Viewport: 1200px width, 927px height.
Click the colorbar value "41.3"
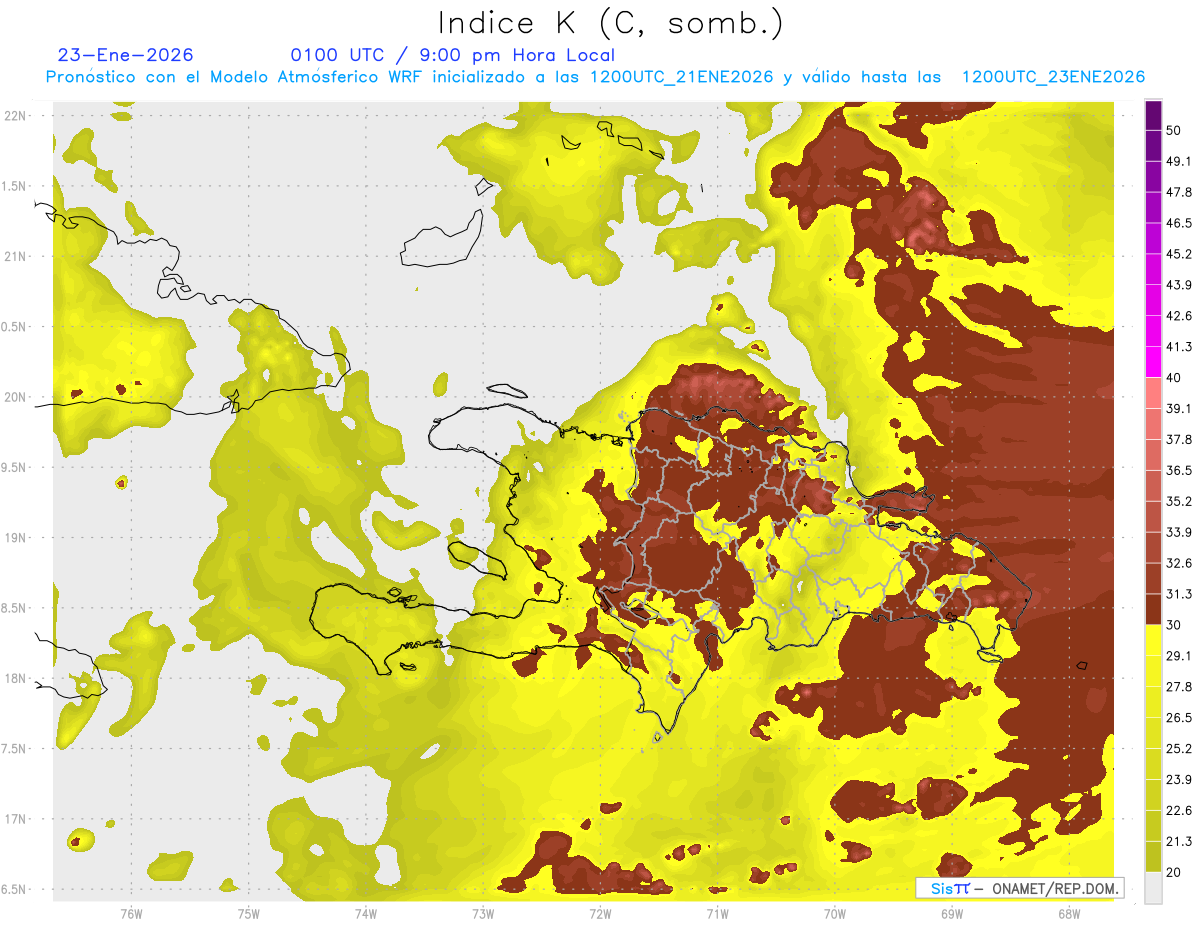(x=1179, y=347)
